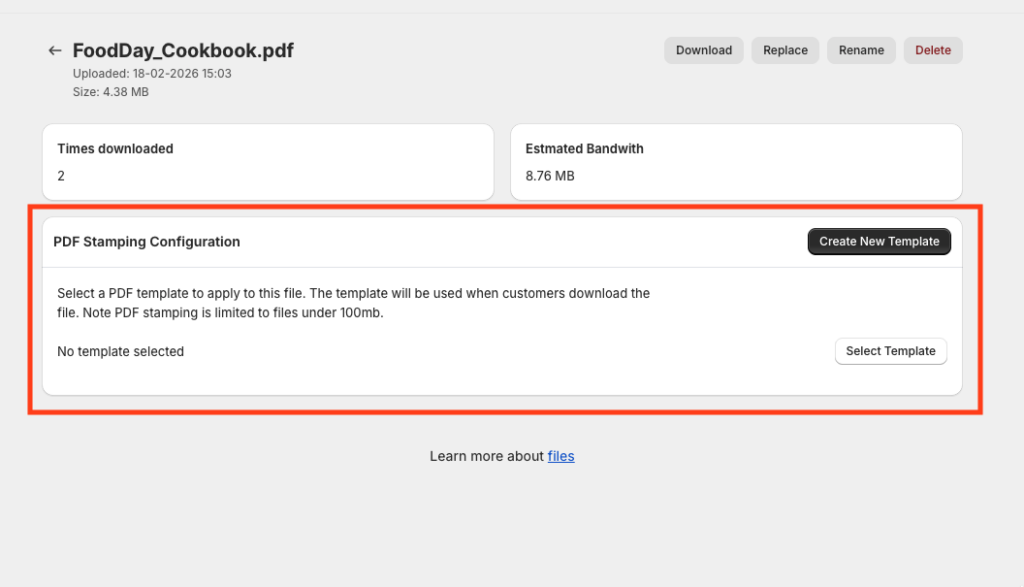
Task: Select the Estmated Bandwith card heading
Action: point(584,149)
